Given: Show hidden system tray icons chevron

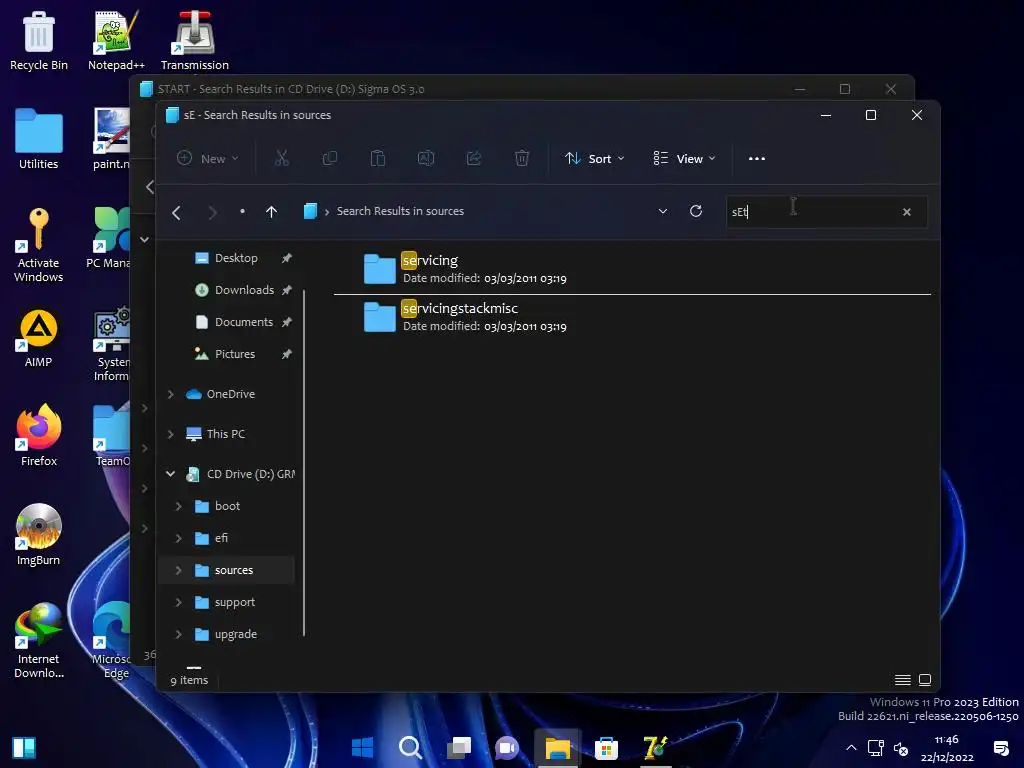Looking at the screenshot, I should tap(851, 748).
